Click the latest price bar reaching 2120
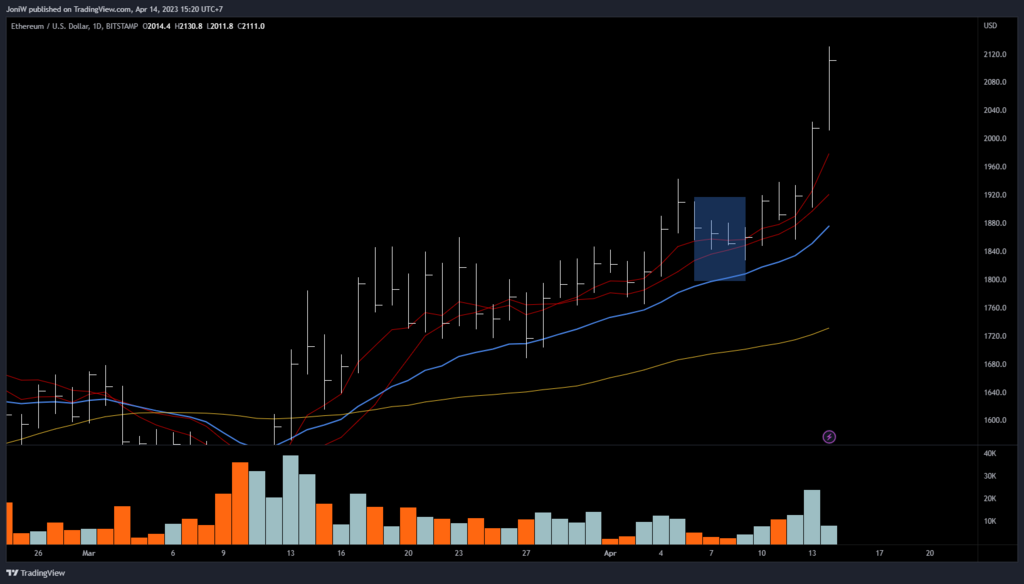Image resolution: width=1024 pixels, height=584 pixels. pos(829,90)
